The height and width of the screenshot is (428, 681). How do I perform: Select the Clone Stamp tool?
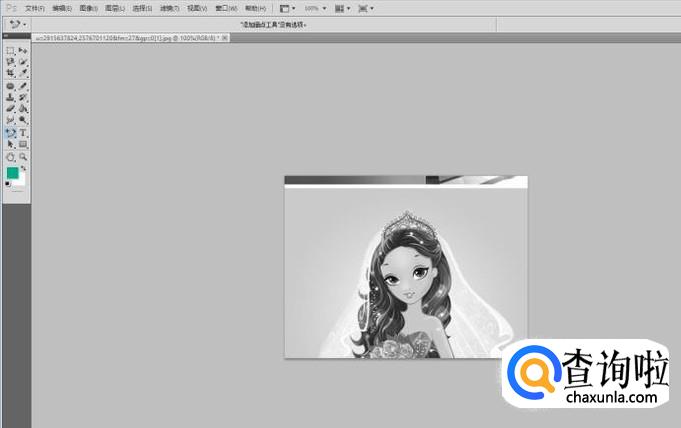pyautogui.click(x=10, y=97)
